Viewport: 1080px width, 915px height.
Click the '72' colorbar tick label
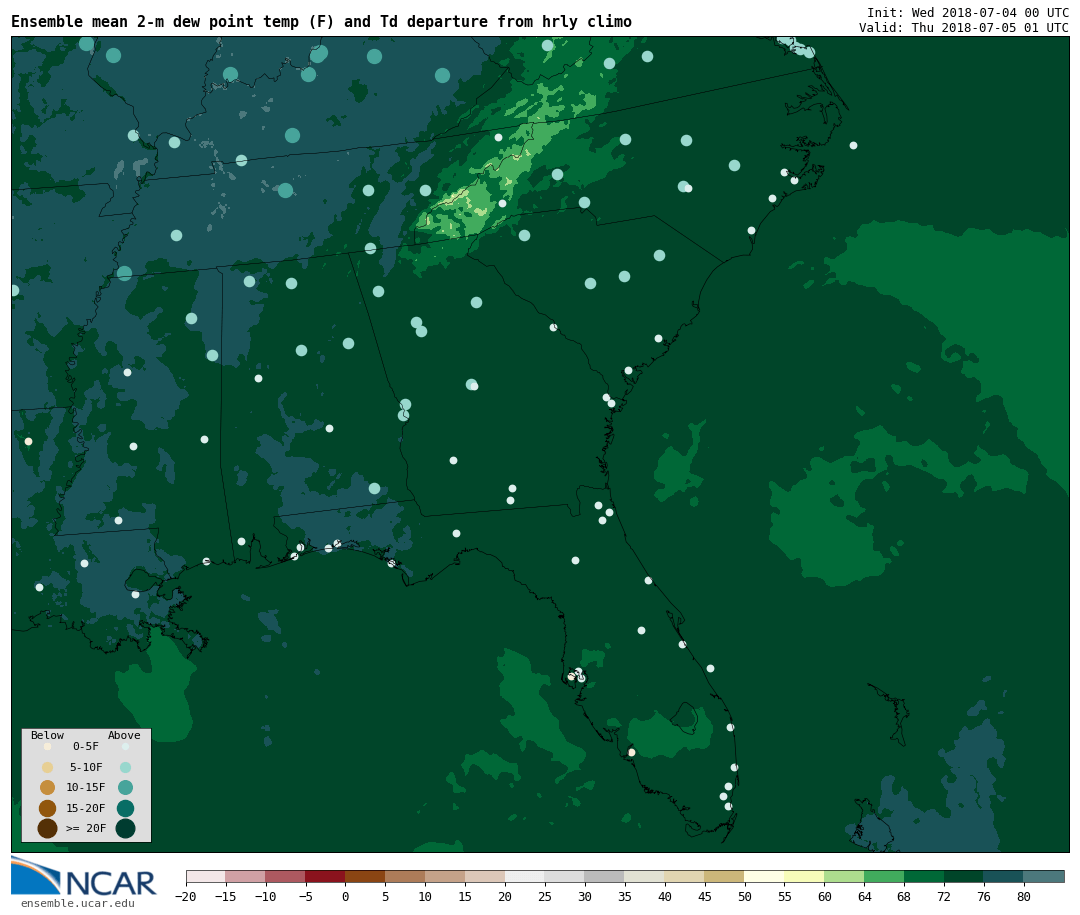click(x=944, y=896)
